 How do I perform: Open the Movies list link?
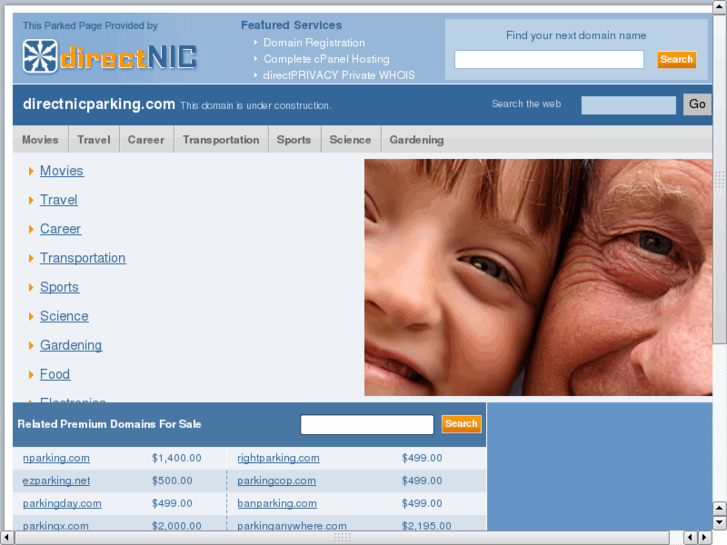click(x=62, y=171)
